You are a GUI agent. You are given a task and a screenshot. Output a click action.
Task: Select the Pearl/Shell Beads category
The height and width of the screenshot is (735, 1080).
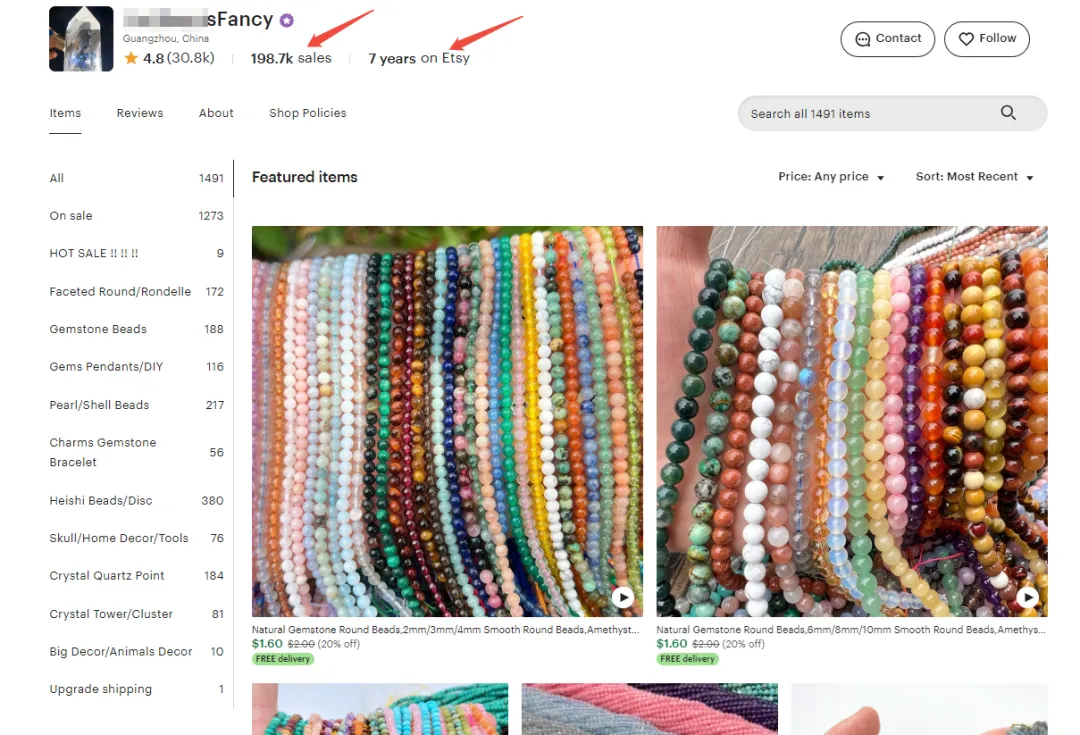point(136,405)
